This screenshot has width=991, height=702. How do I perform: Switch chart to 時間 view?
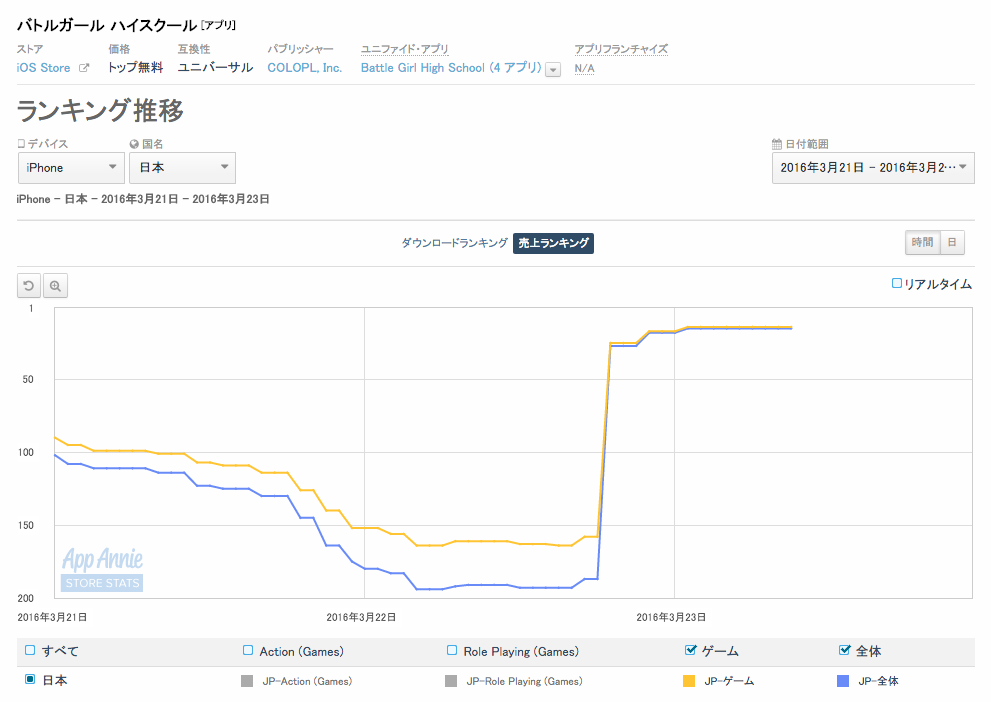pyautogui.click(x=923, y=242)
